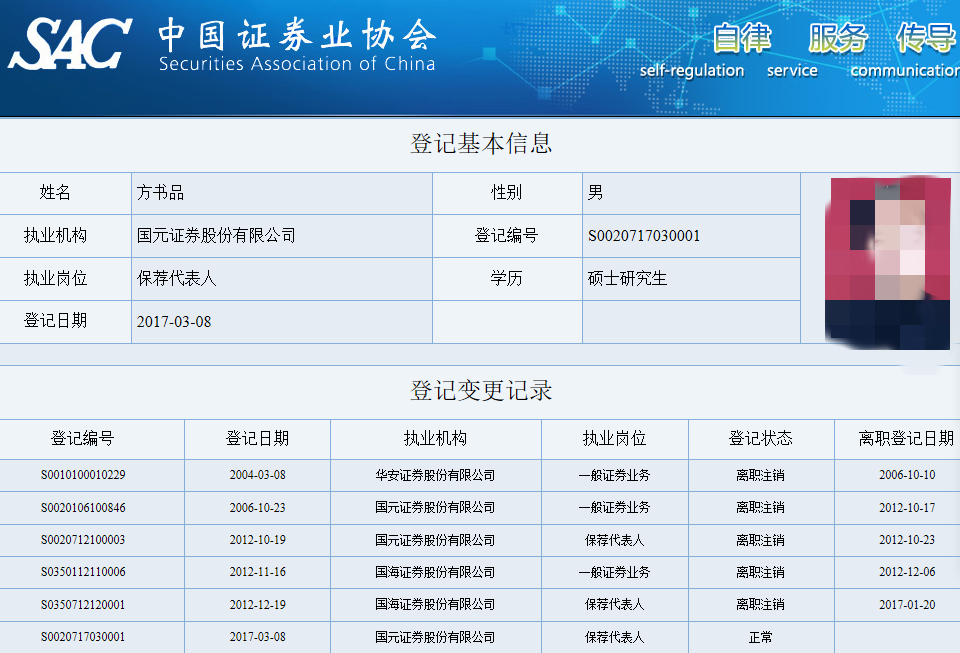Click record number S0350712120001
The width and height of the screenshot is (960, 653).
(83, 605)
